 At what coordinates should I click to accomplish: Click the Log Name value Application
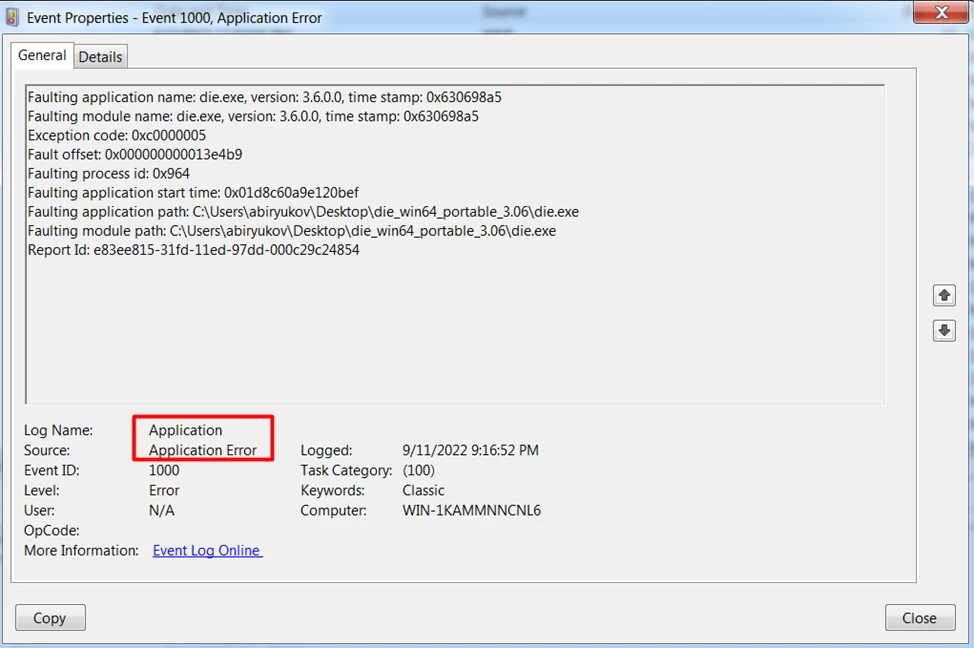point(184,430)
